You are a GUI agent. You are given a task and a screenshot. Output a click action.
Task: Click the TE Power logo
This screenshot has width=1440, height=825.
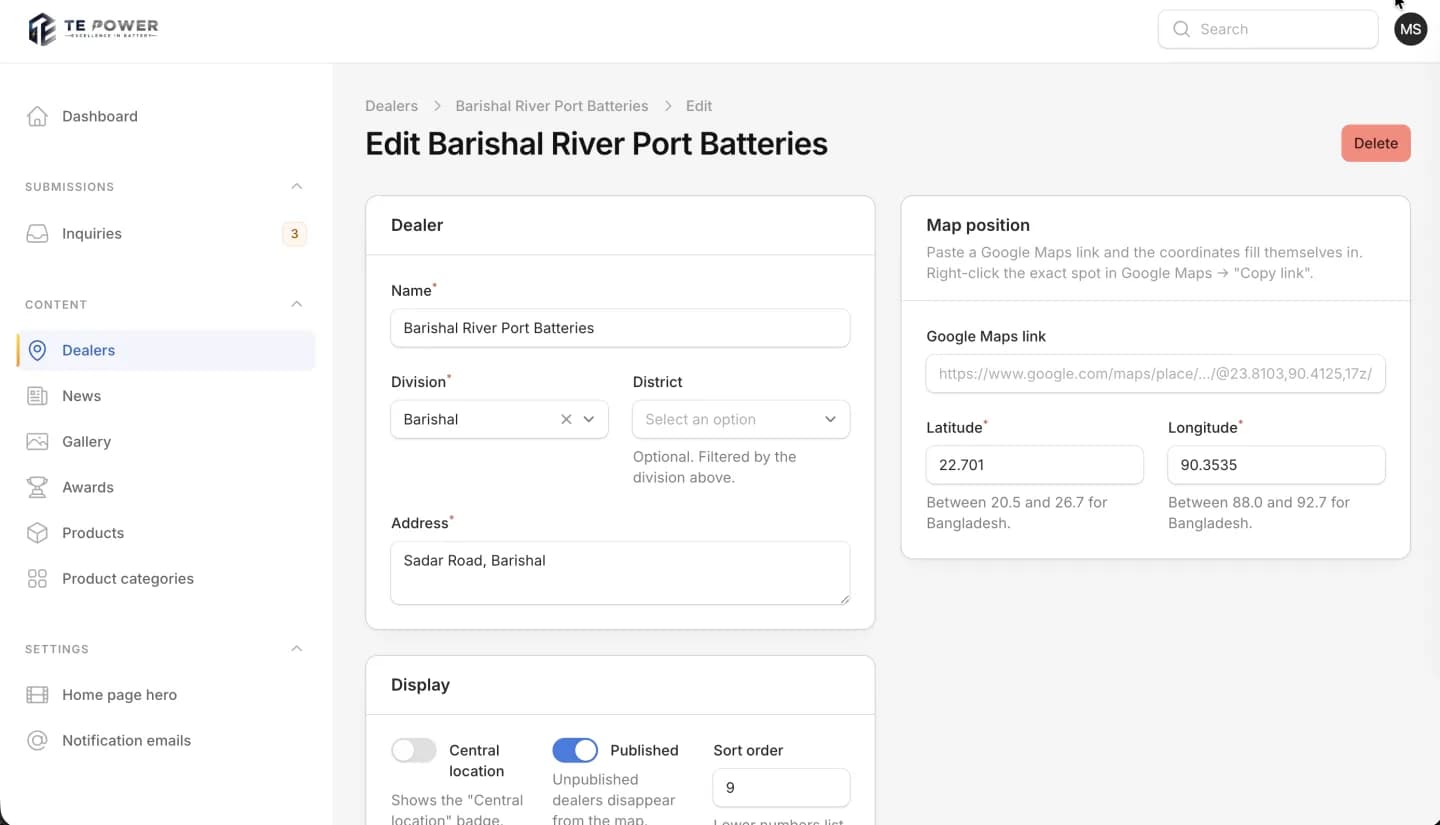[93, 29]
